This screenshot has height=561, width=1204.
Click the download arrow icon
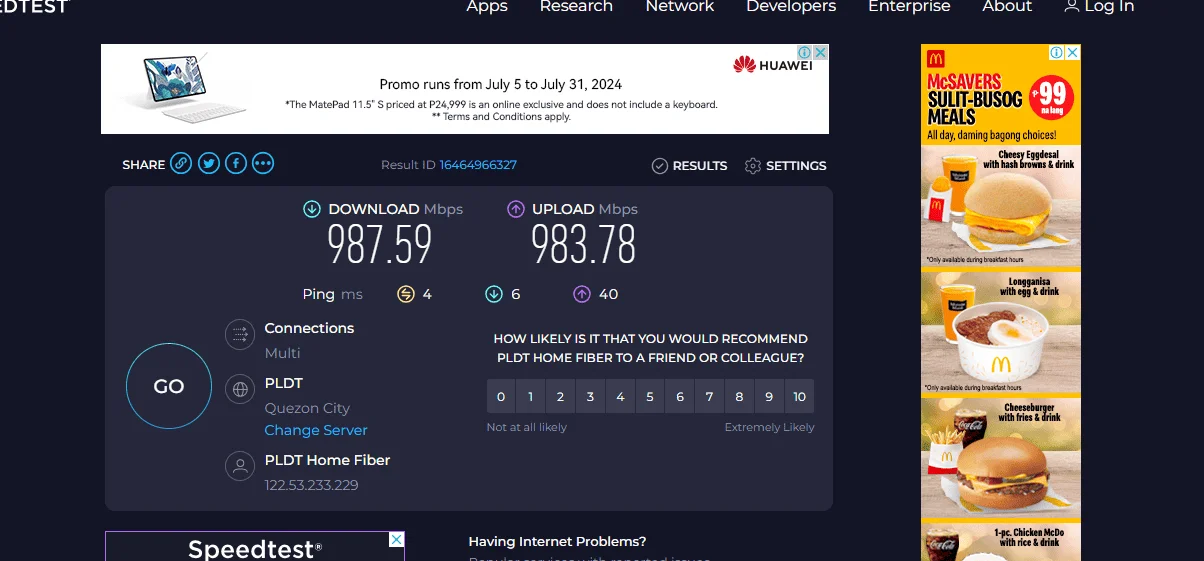[312, 209]
